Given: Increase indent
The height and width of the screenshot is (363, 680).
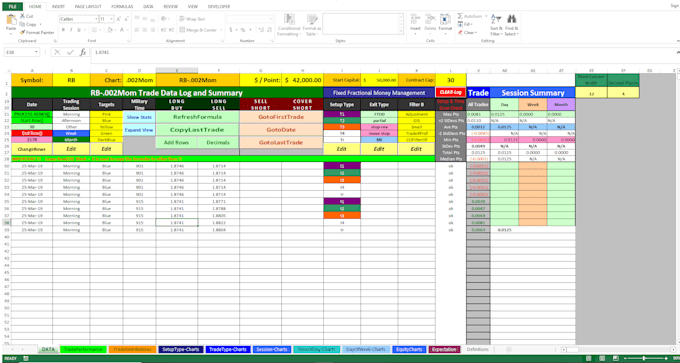Looking at the screenshot, I should tap(170, 30).
